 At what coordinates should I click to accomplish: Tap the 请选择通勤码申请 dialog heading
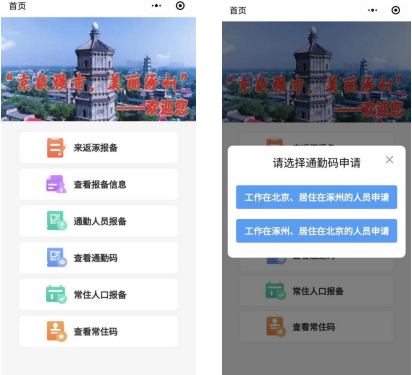click(x=317, y=163)
